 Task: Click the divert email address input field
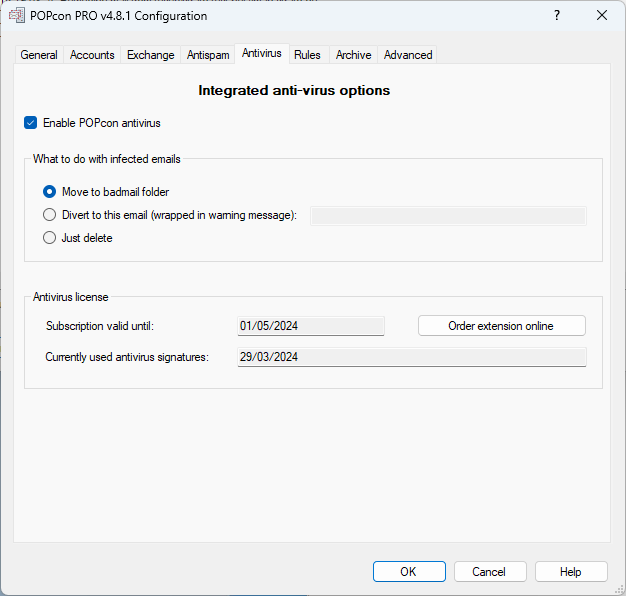point(448,216)
